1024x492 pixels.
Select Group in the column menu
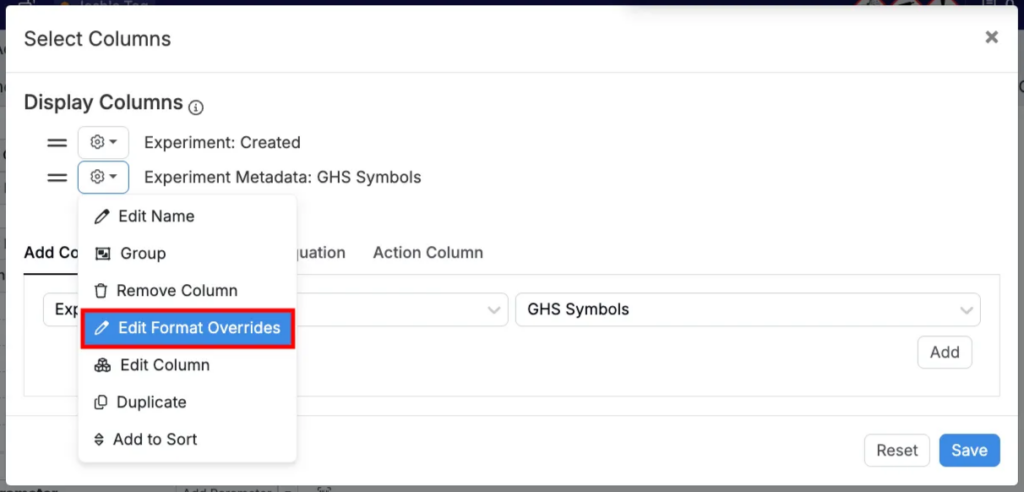(143, 254)
